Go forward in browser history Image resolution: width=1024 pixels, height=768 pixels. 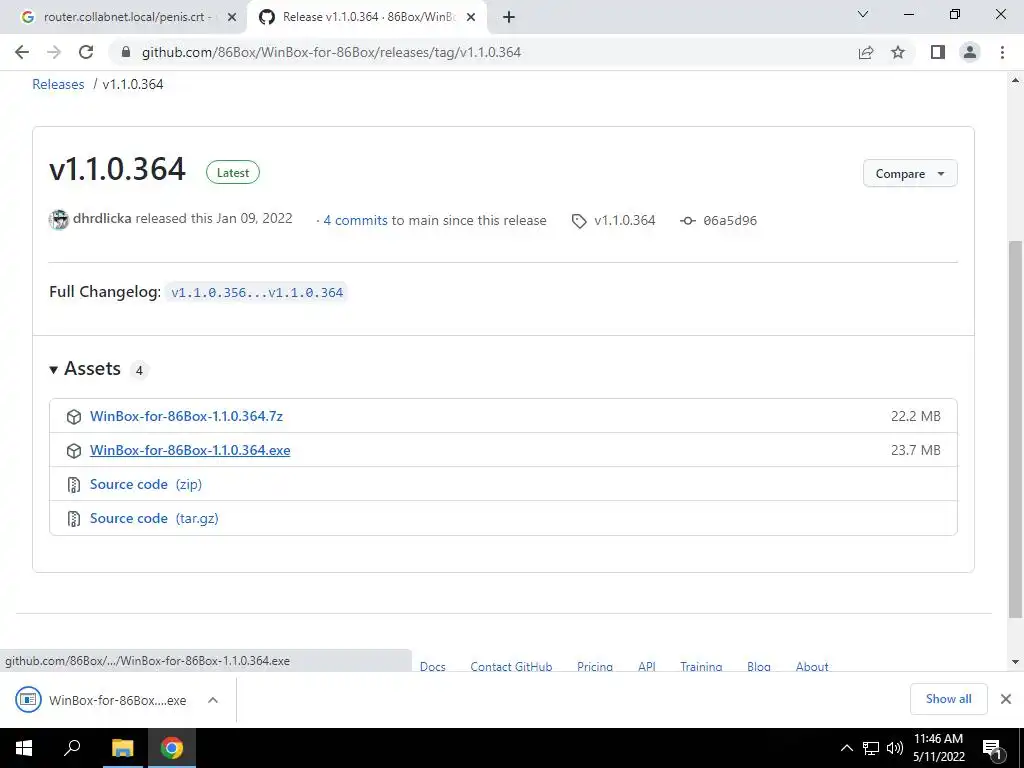[54, 52]
